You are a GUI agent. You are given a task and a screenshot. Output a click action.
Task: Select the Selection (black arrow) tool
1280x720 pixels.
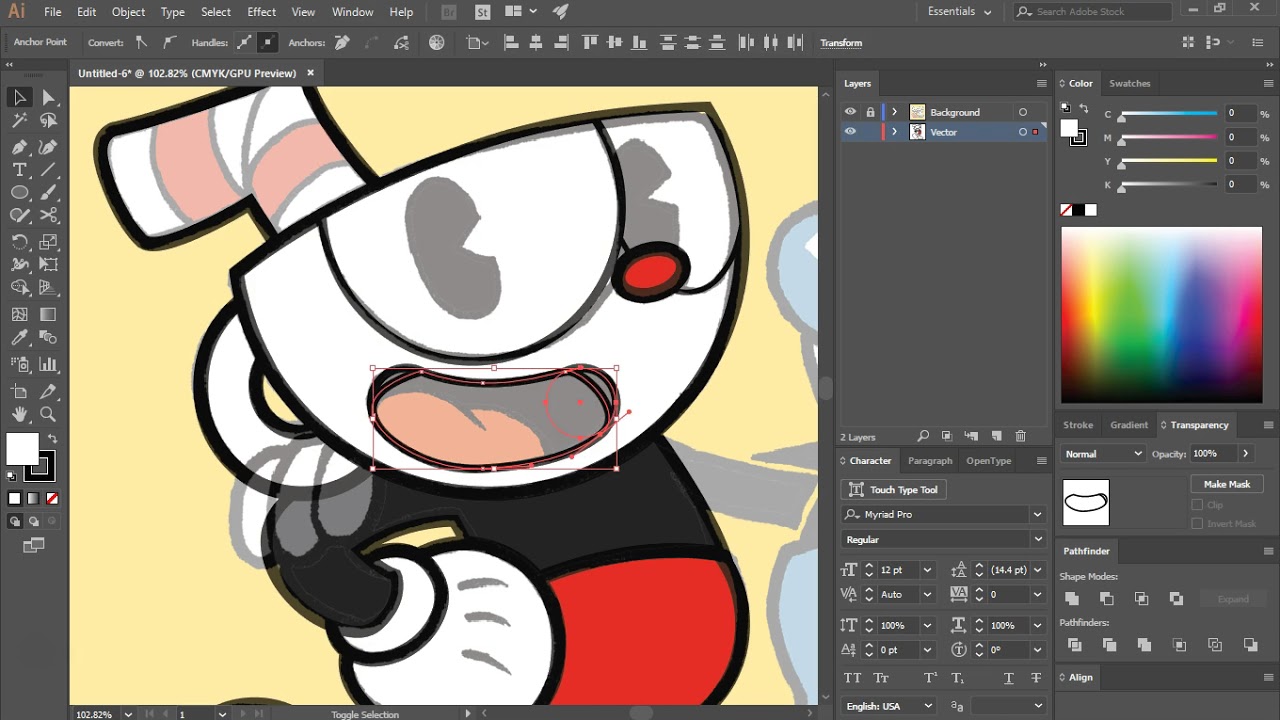coord(19,97)
